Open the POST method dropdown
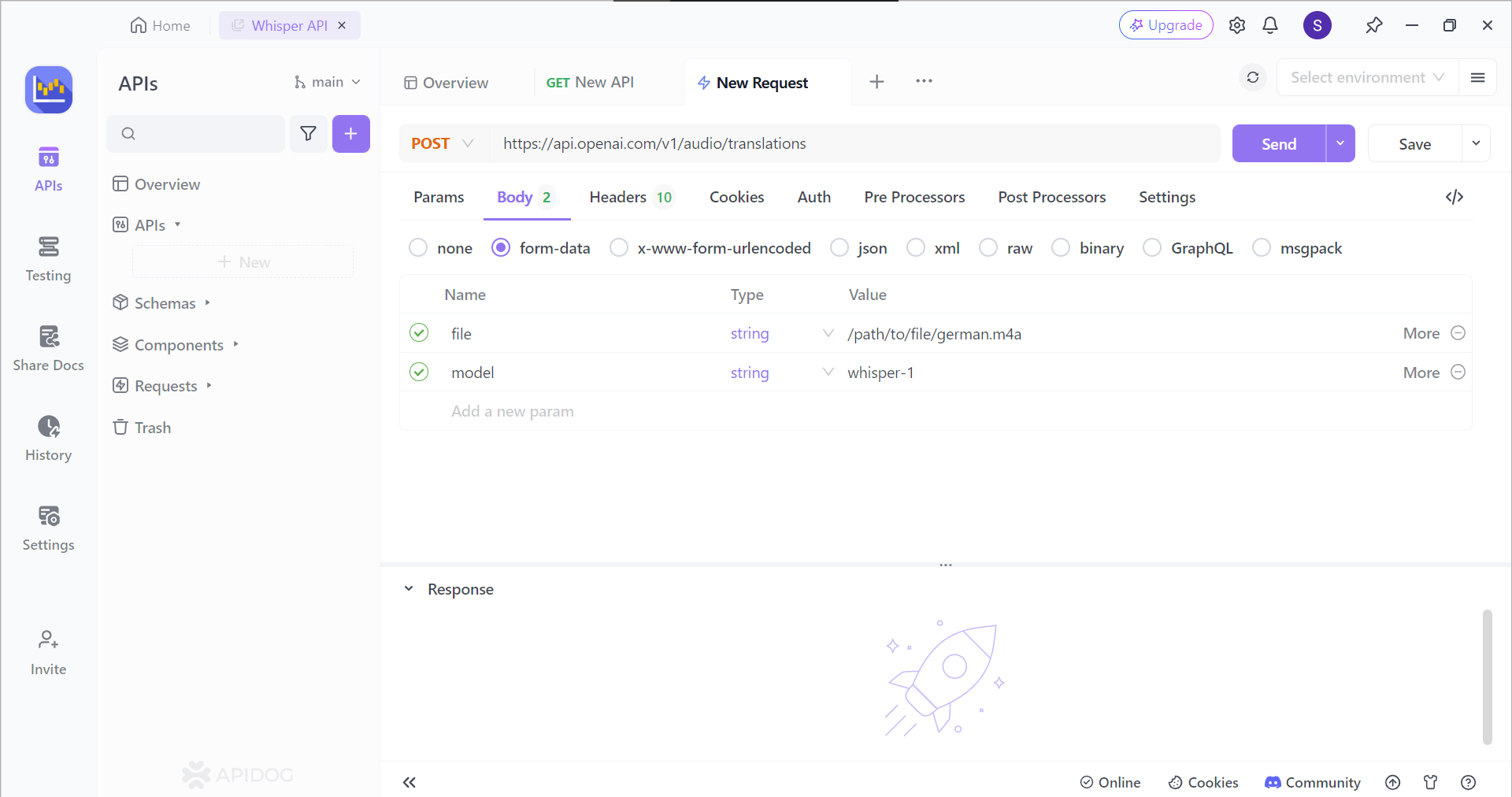Image resolution: width=1512 pixels, height=797 pixels. tap(443, 143)
